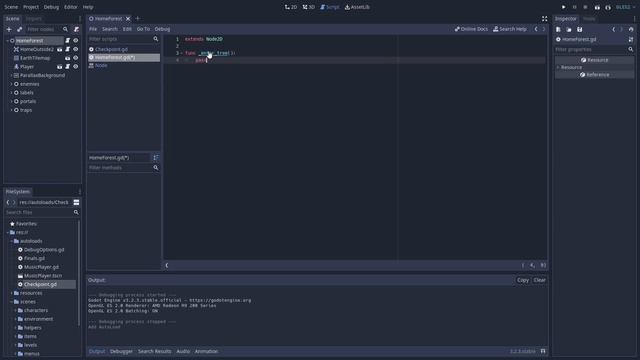This screenshot has width=640, height=360.
Task: Open the Project menu
Action: [x=31, y=7]
